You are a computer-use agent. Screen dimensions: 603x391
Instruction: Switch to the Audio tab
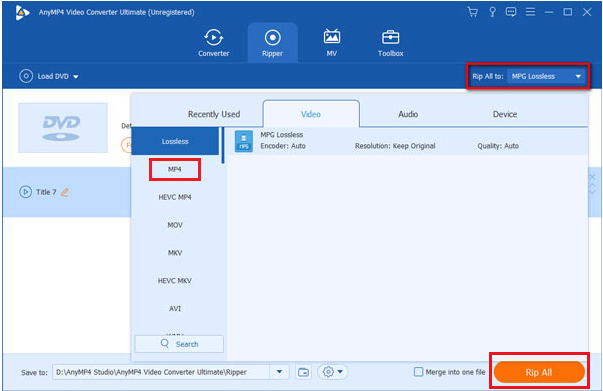point(408,114)
